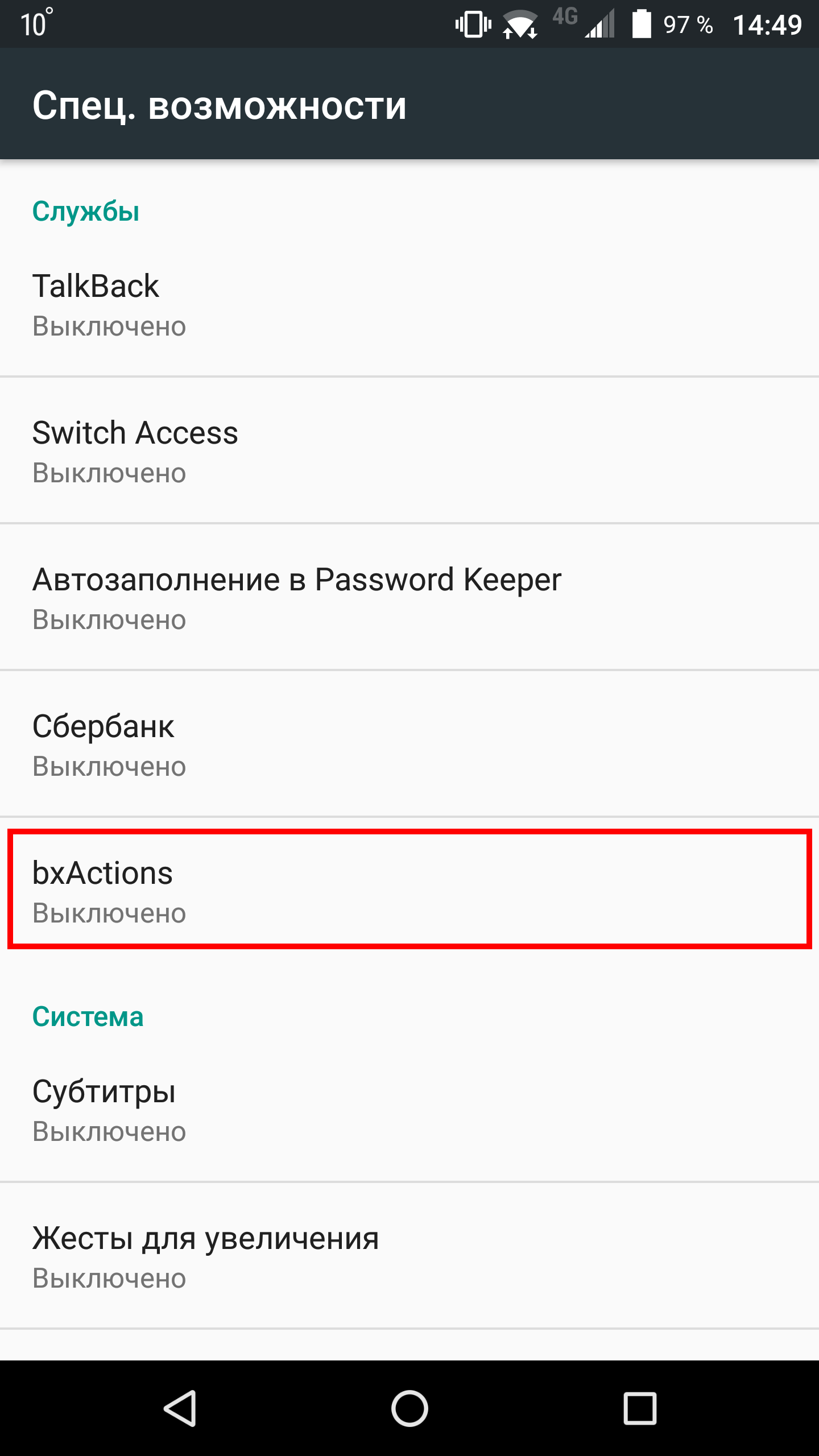Open Switch Access settings
The width and height of the screenshot is (819, 1456).
pos(409,450)
